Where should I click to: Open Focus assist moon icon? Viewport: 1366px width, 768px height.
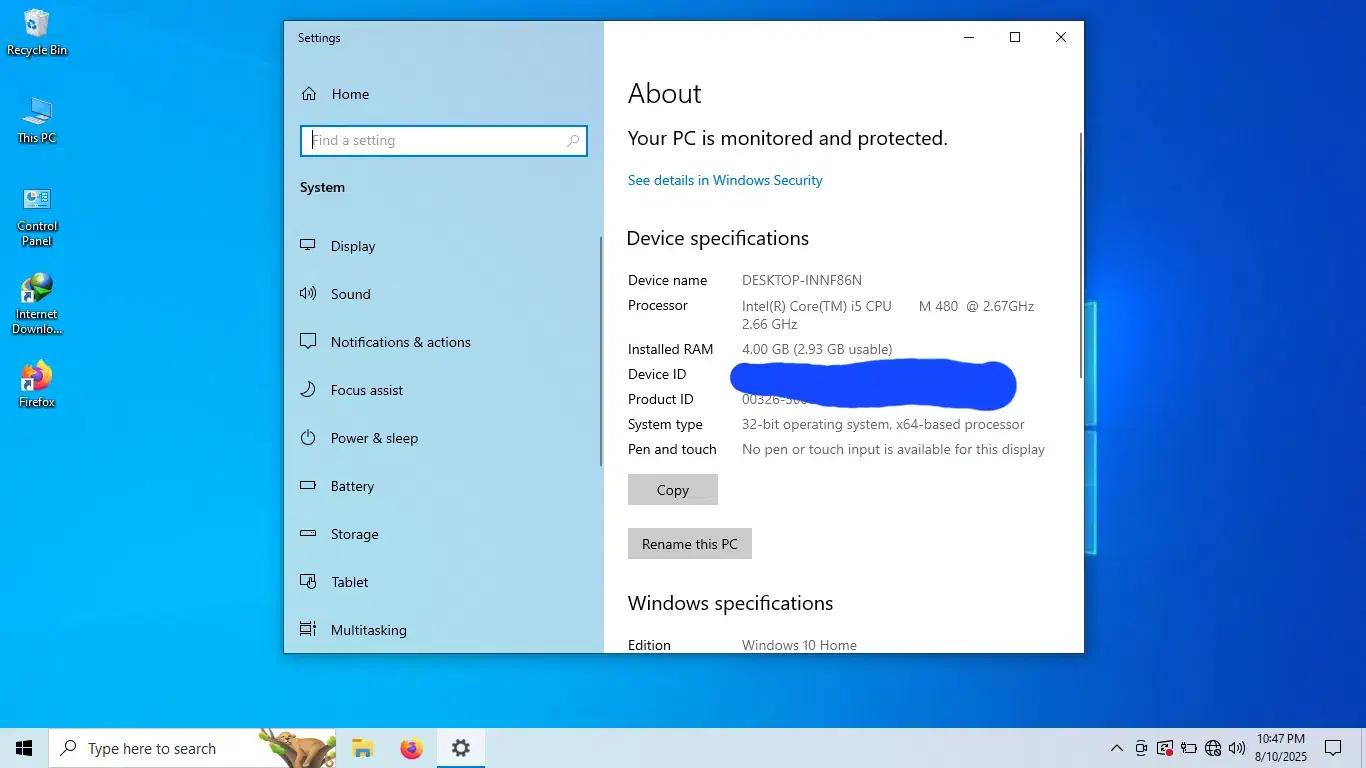[309, 390]
